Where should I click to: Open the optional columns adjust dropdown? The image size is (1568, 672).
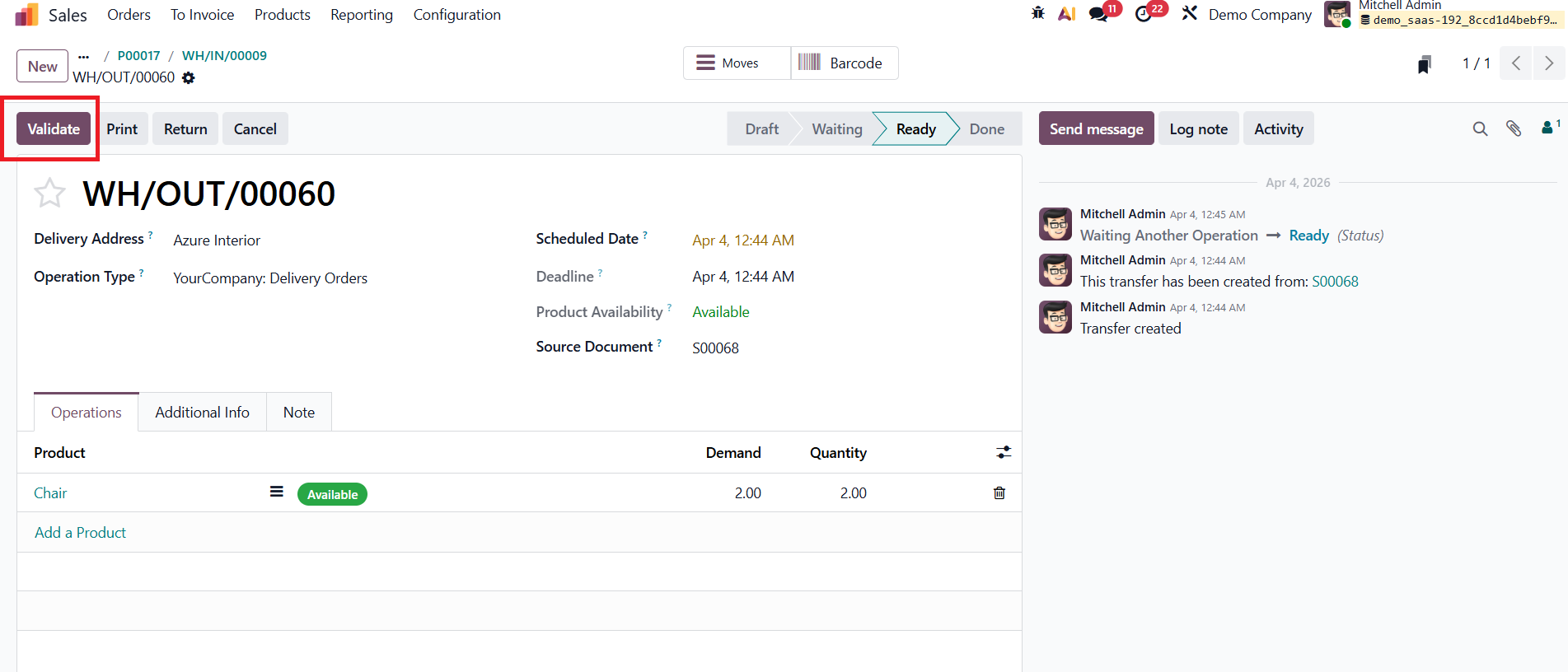pyautogui.click(x=1003, y=452)
